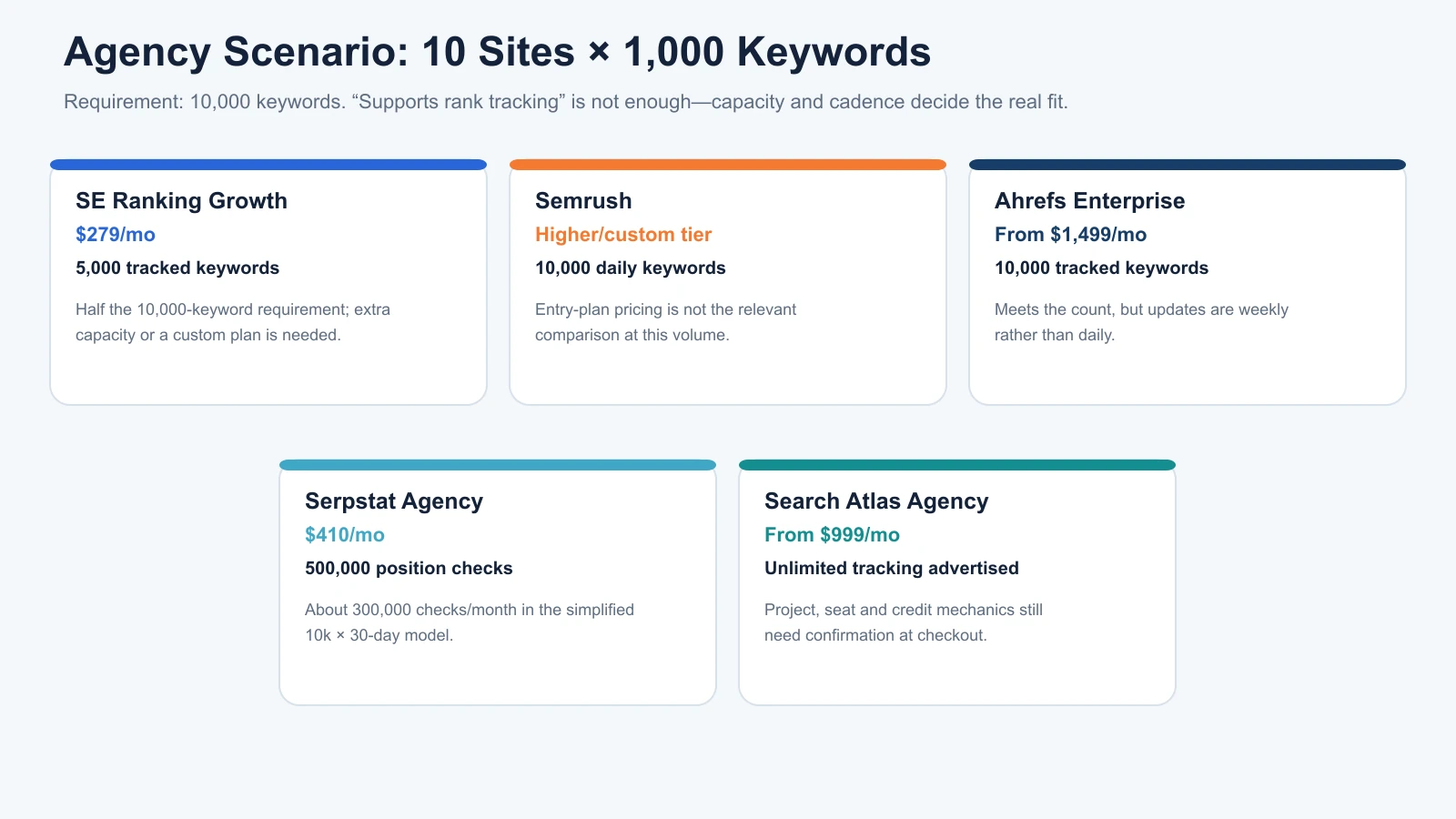Screen dimensions: 1456x819
Task: Click the note 'Project, seat and credit mechanics'
Action: coord(904,622)
